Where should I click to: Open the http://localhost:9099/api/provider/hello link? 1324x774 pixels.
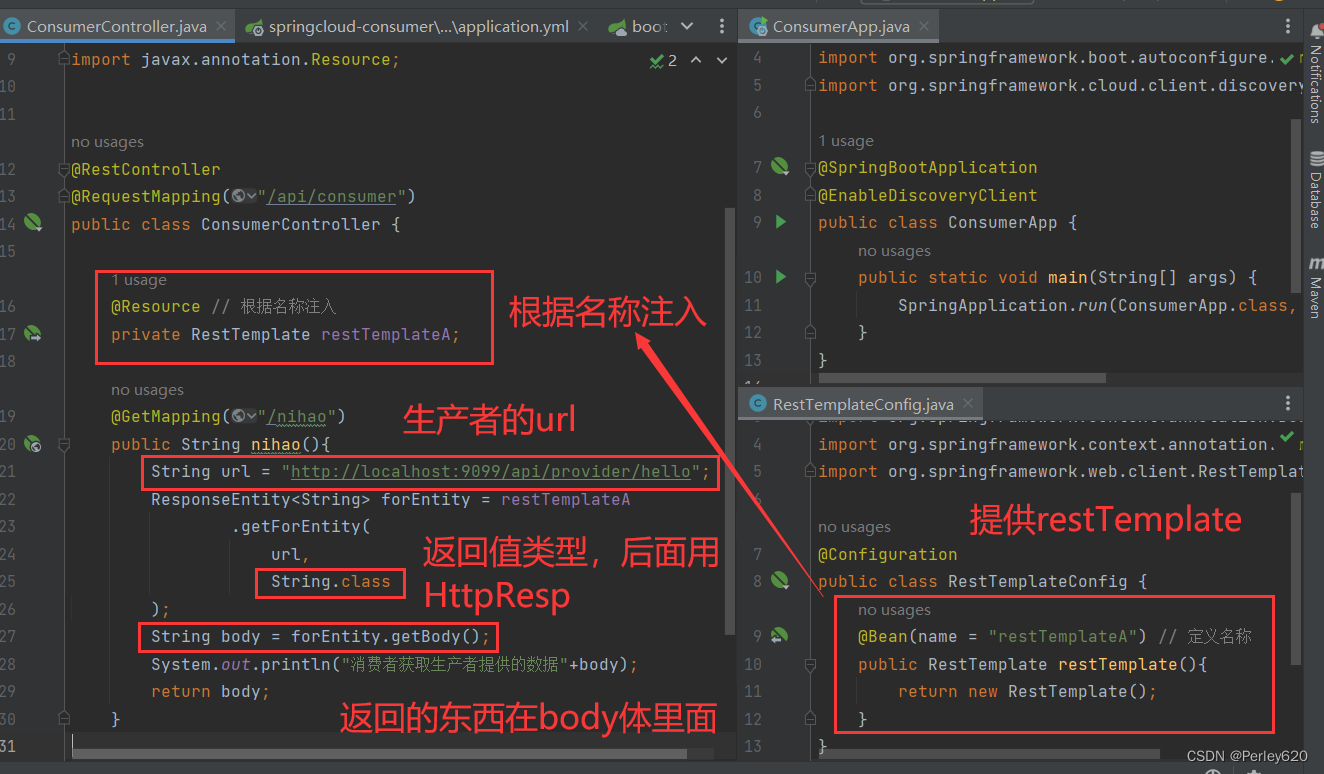pos(491,471)
